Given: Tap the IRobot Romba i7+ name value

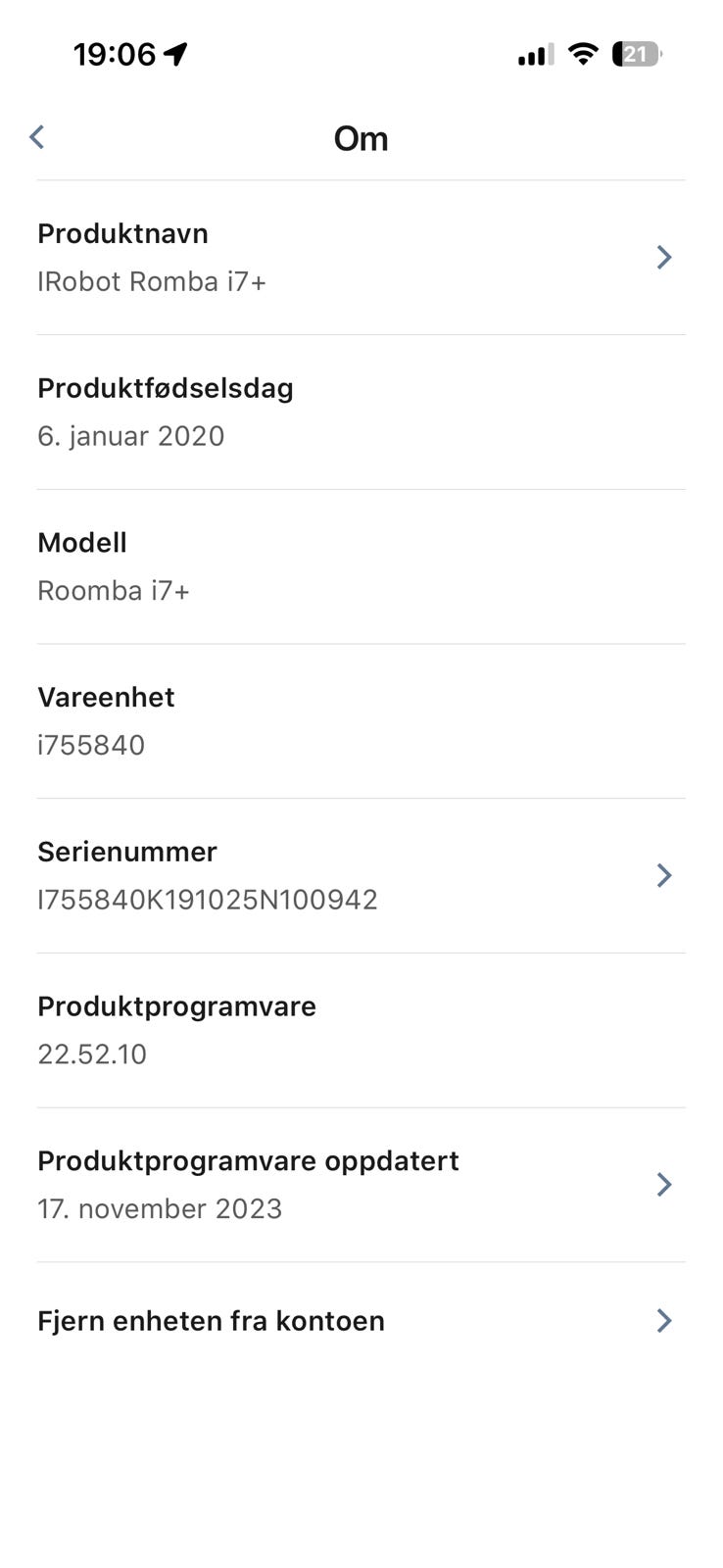Looking at the screenshot, I should click(x=152, y=281).
